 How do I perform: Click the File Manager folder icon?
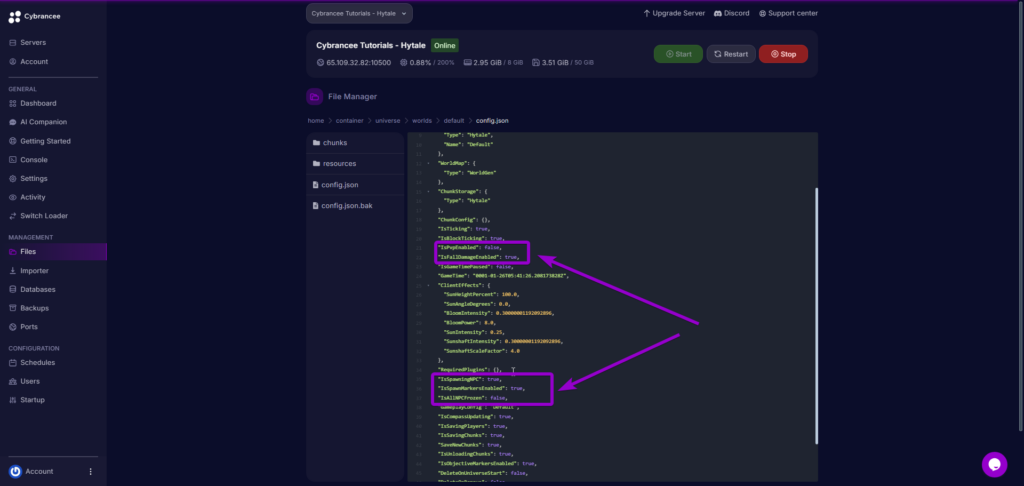pos(316,97)
